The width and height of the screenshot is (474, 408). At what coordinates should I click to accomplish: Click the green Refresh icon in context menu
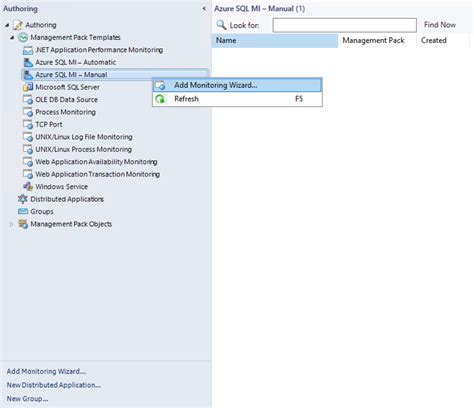pos(161,99)
